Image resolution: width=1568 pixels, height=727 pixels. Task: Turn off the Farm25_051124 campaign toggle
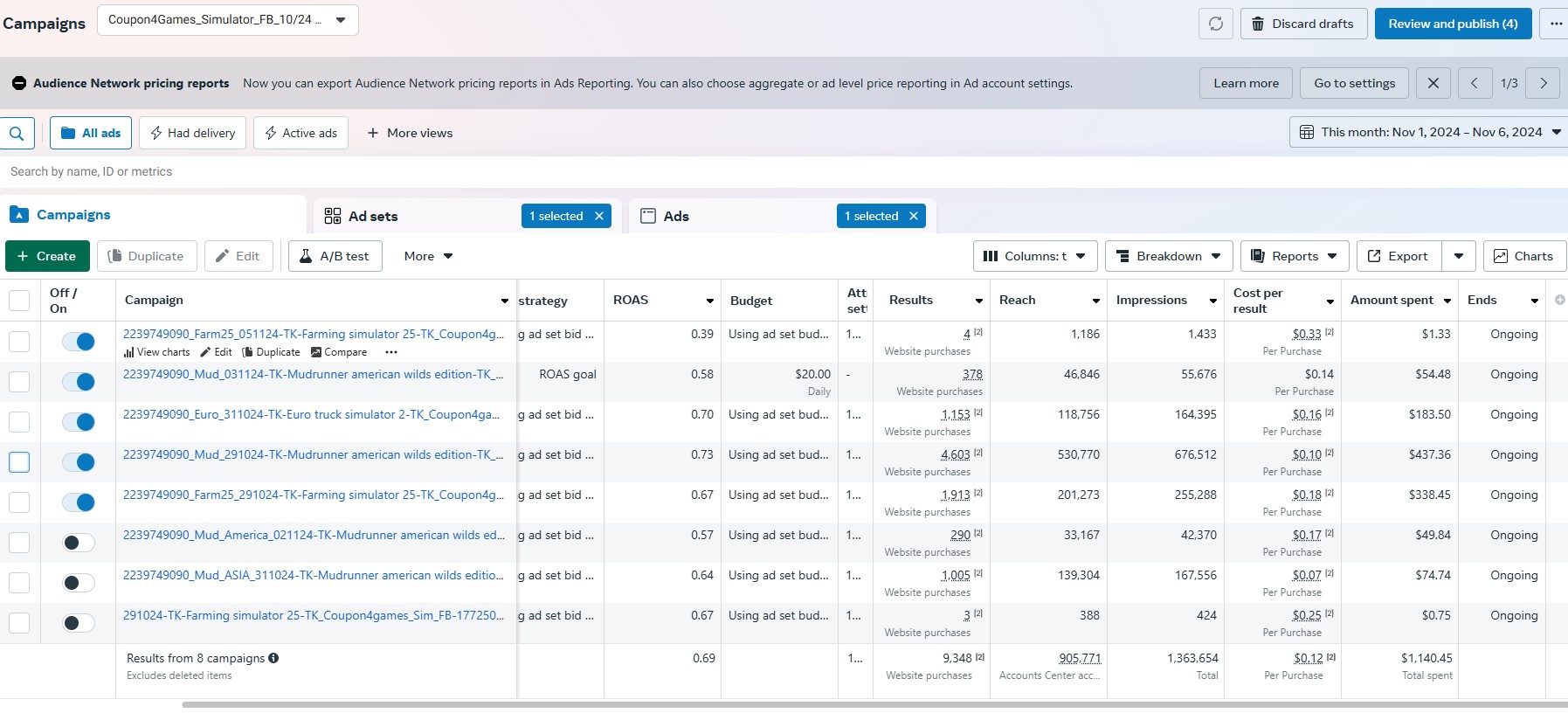(79, 342)
